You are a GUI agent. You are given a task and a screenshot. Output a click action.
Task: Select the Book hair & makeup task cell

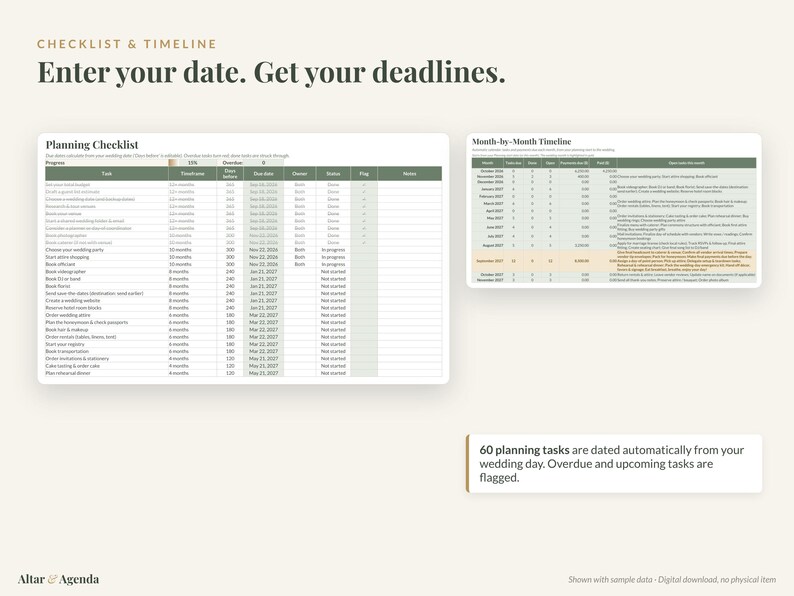(x=107, y=330)
